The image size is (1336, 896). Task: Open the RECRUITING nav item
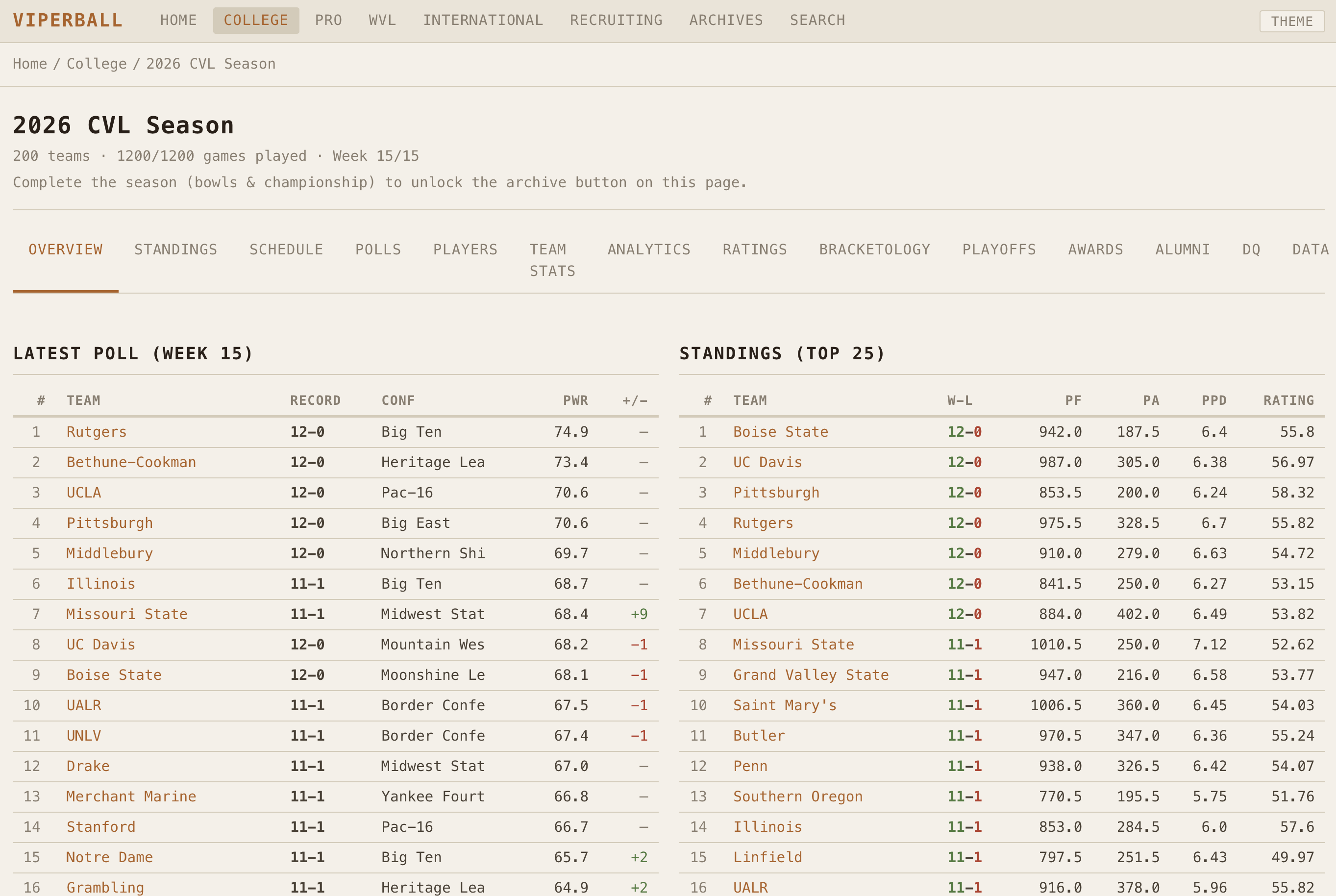(616, 21)
